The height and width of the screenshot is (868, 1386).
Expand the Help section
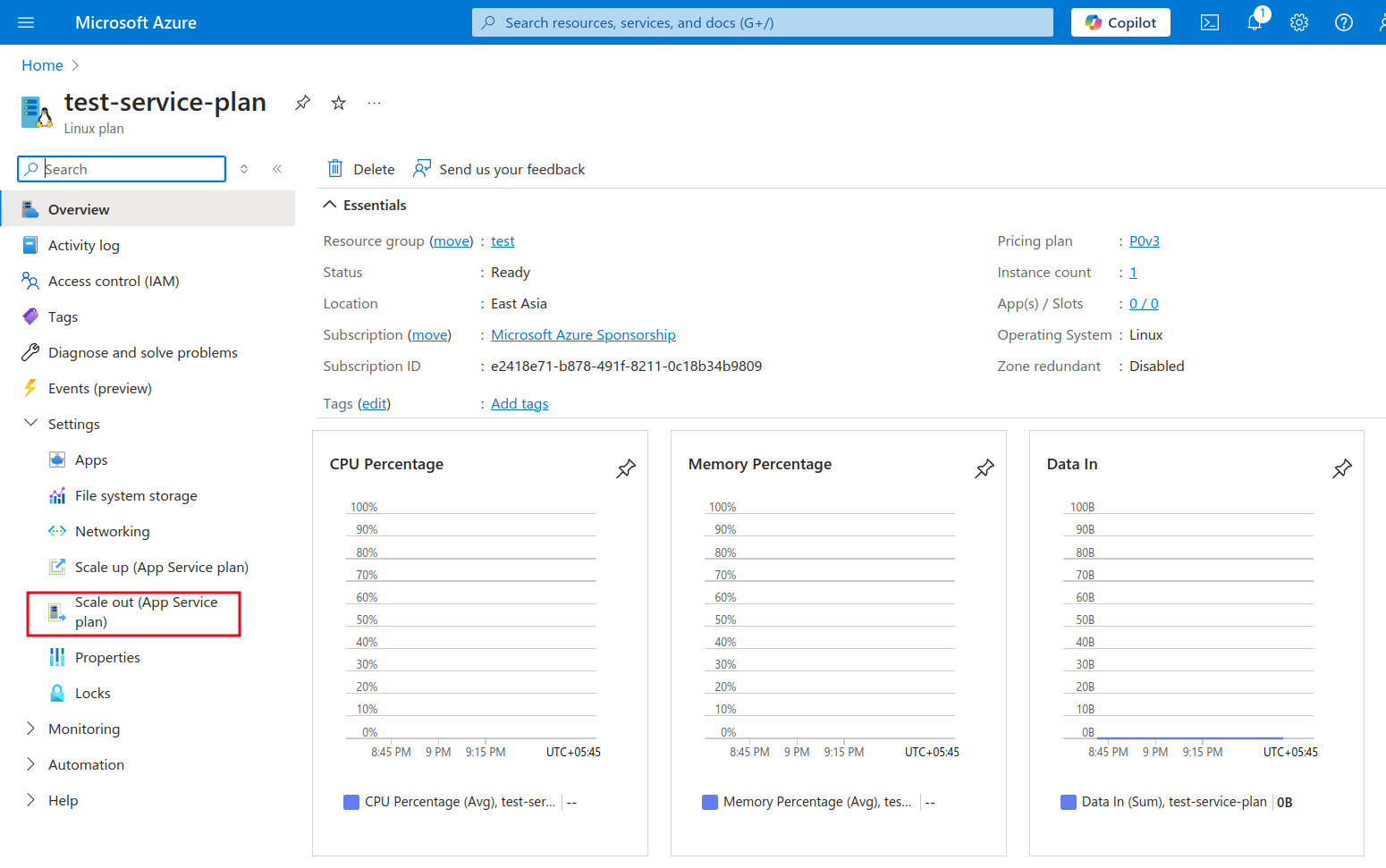click(x=30, y=800)
